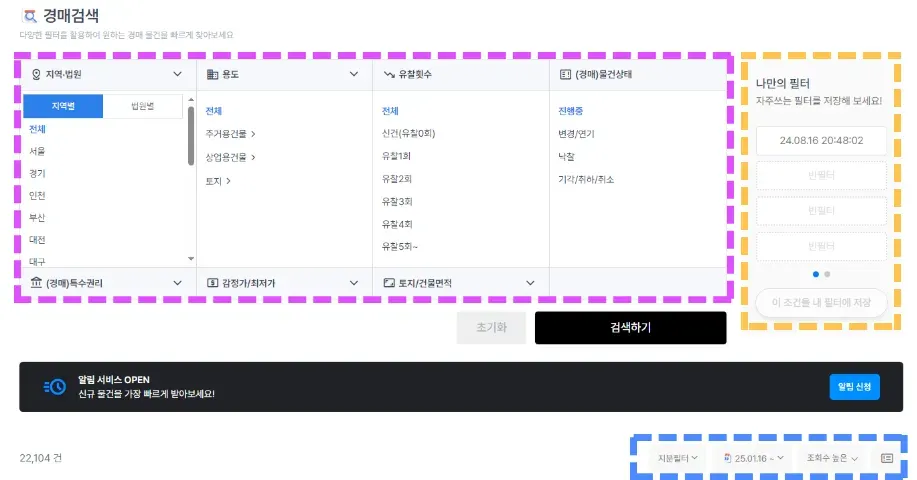
Task: Click the first empty 빈필터 slot
Action: pyautogui.click(x=821, y=175)
